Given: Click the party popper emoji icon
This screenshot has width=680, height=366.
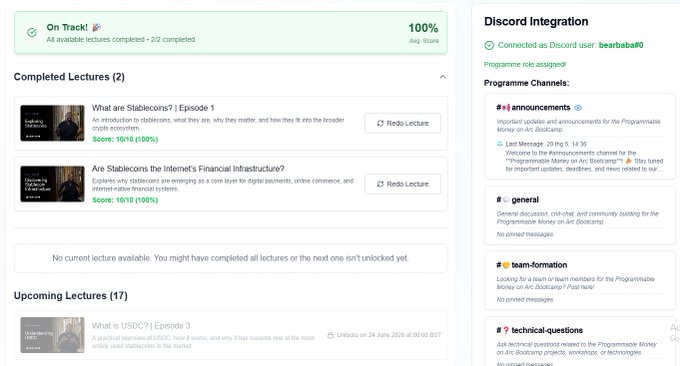Looking at the screenshot, I should 96,27.
